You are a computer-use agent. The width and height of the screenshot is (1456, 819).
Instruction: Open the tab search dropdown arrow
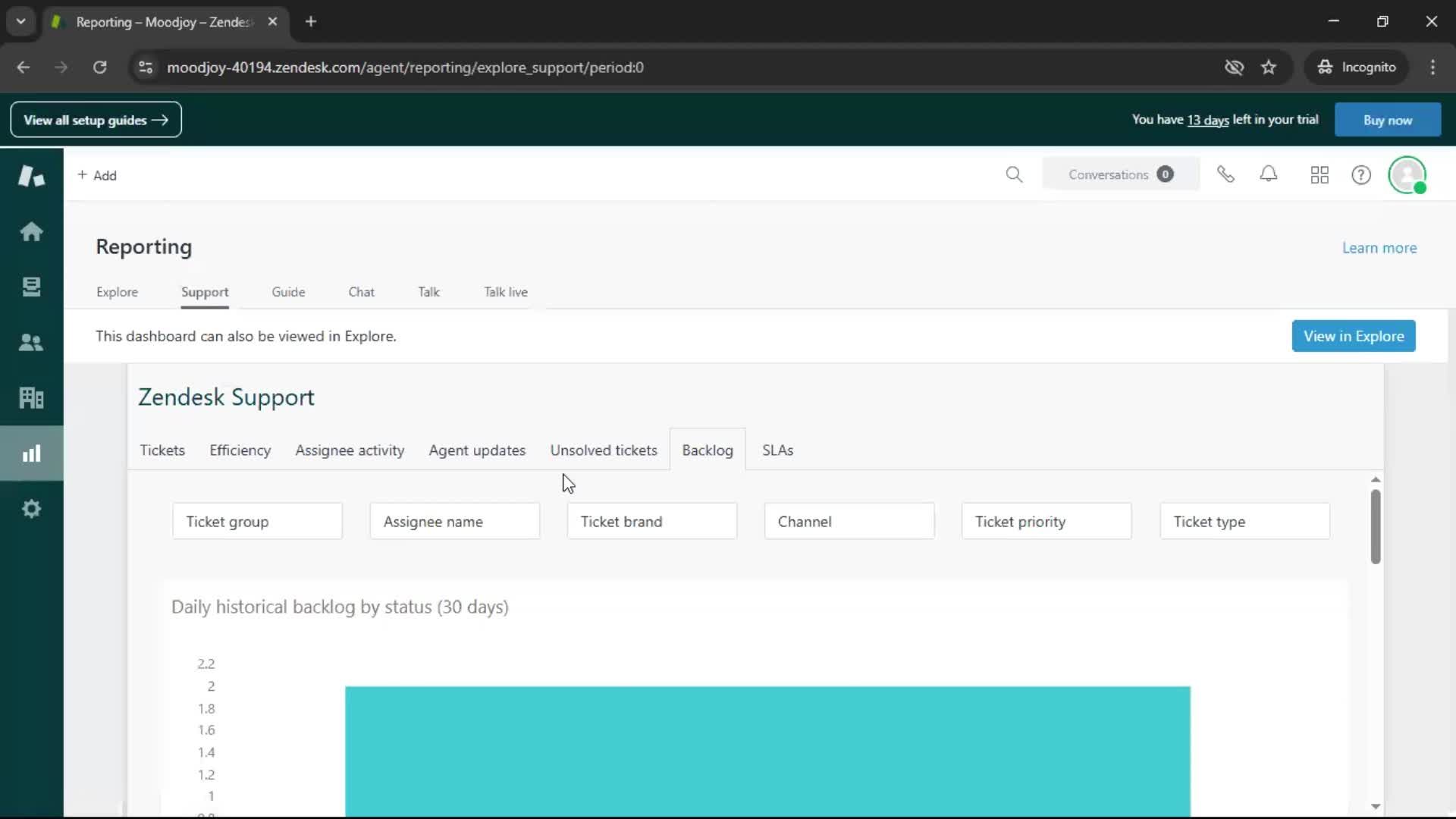pyautogui.click(x=21, y=22)
